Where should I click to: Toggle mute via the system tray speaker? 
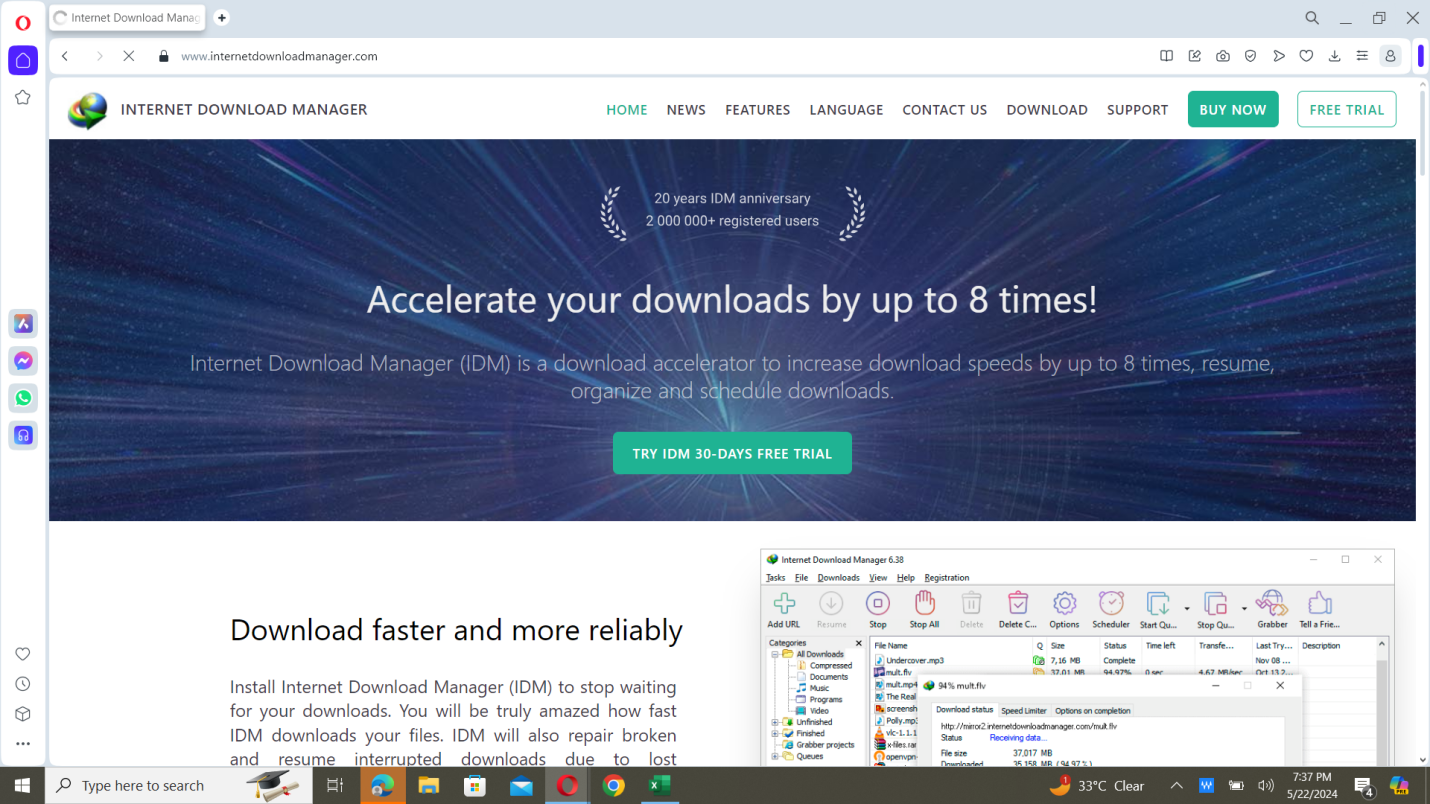(1266, 785)
